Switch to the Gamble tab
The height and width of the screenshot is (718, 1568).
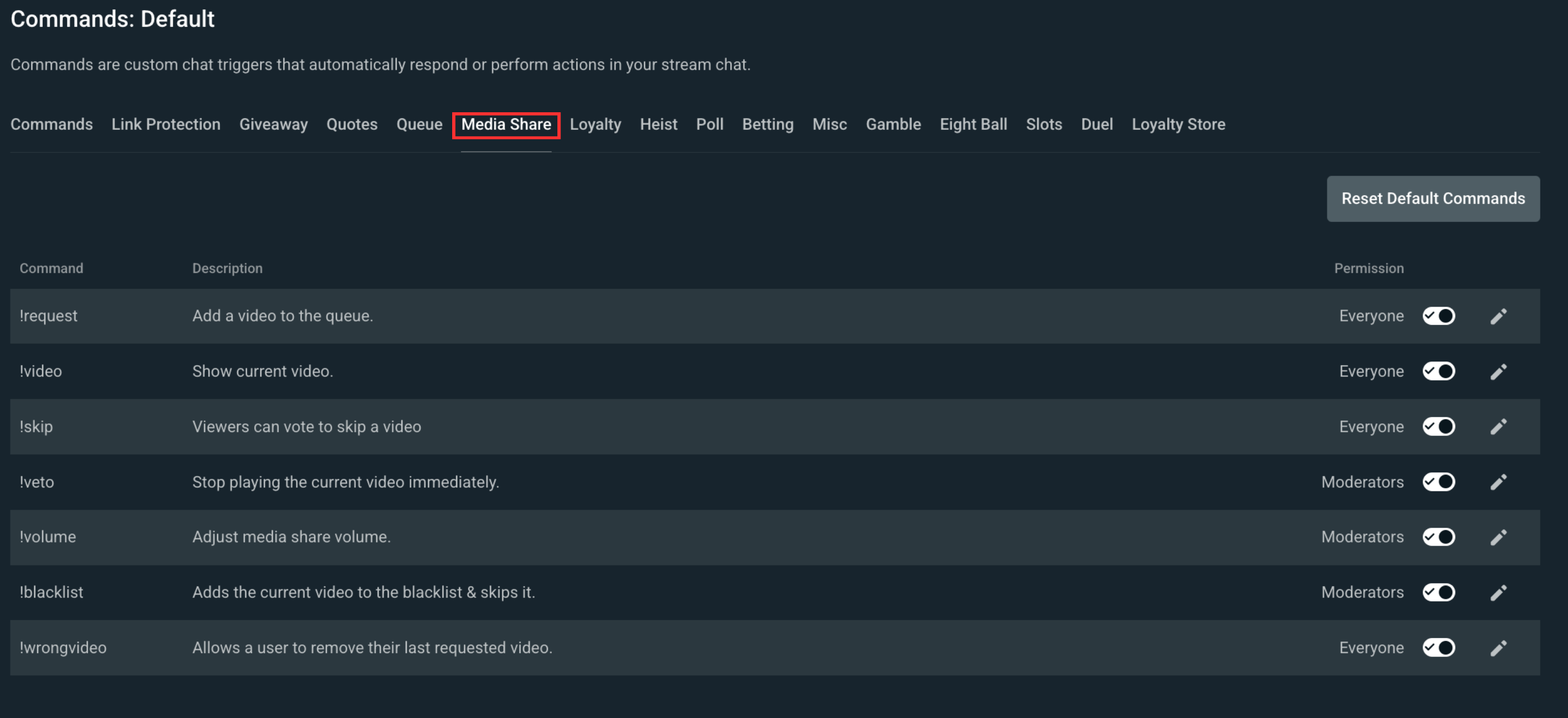(893, 125)
